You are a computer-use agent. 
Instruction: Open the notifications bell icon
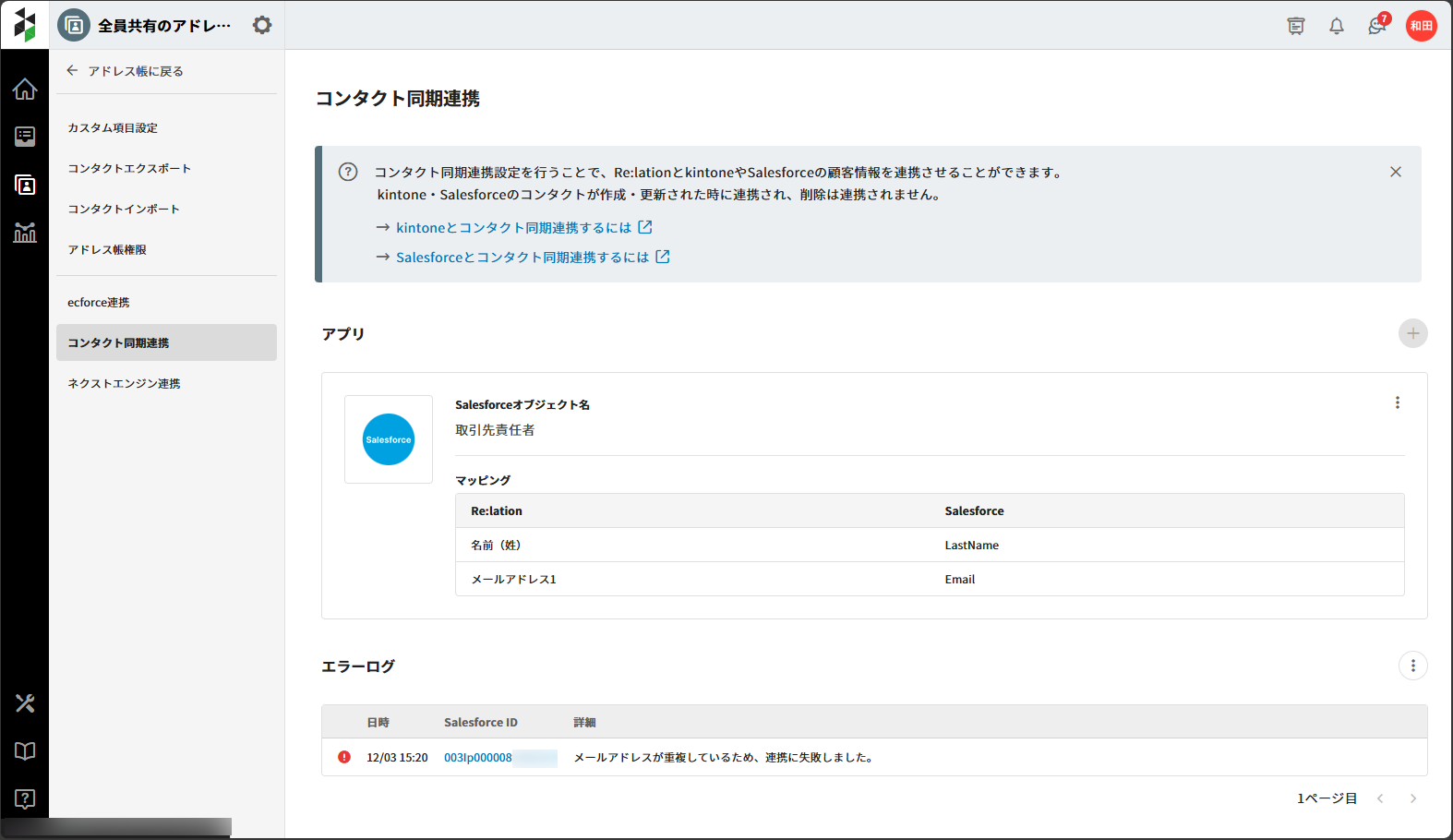coord(1336,26)
